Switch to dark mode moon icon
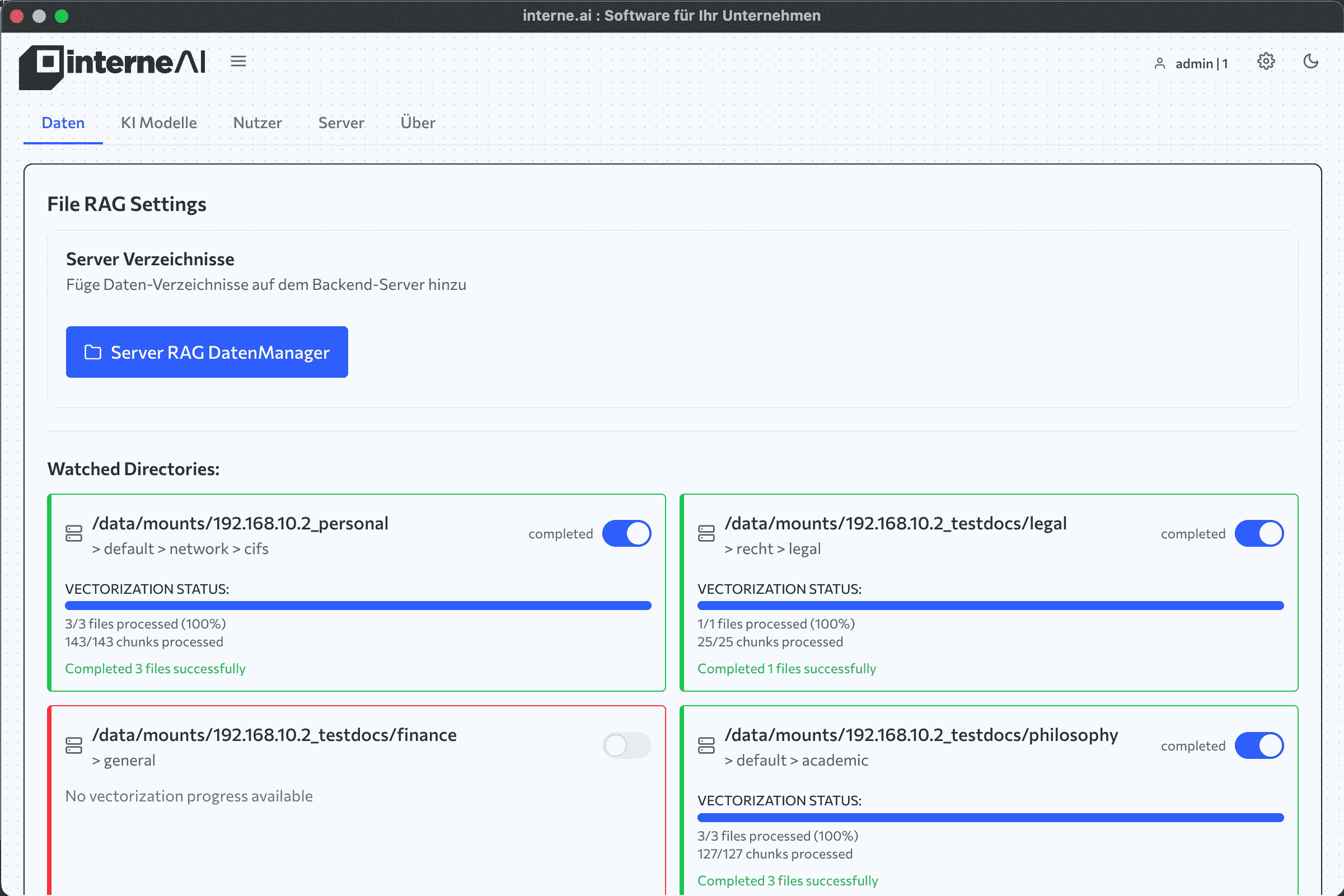The height and width of the screenshot is (896, 1344). tap(1310, 61)
